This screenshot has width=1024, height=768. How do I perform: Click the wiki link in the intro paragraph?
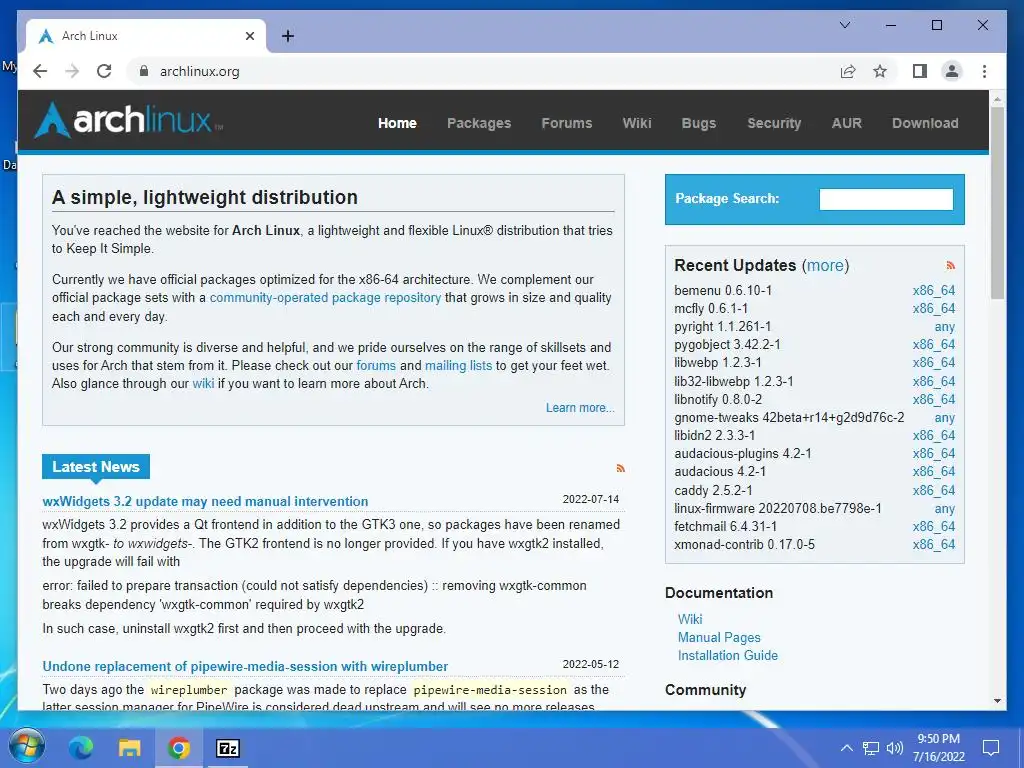203,383
